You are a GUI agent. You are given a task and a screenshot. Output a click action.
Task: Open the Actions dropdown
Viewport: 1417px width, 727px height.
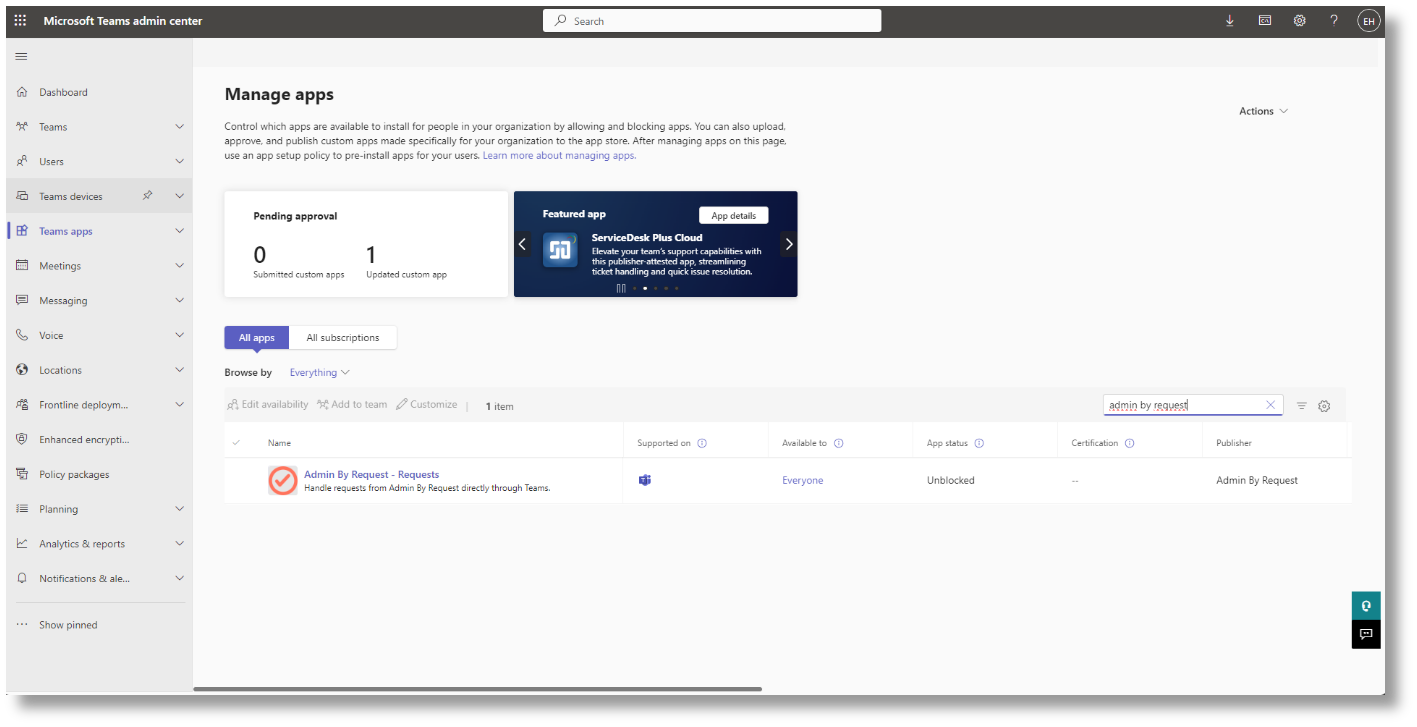(1264, 111)
